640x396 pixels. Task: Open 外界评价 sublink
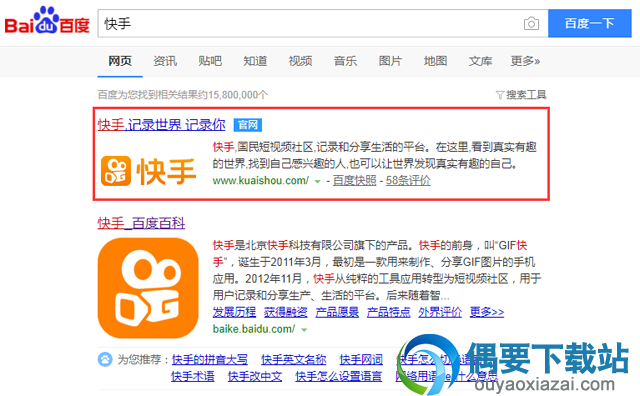coord(440,312)
